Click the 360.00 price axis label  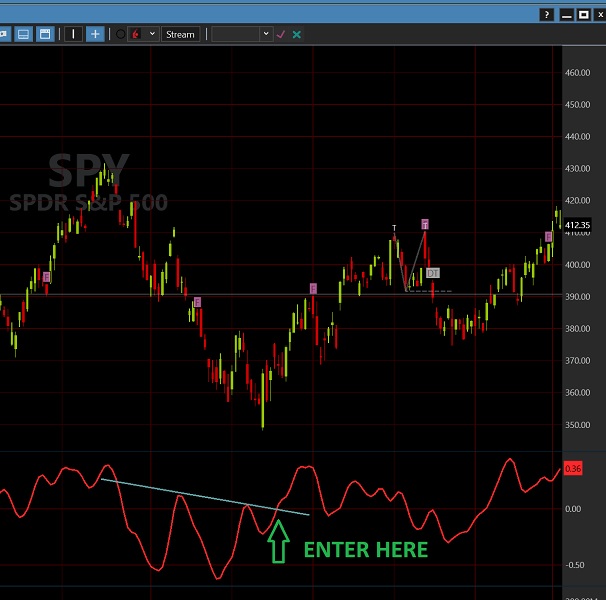tap(577, 393)
